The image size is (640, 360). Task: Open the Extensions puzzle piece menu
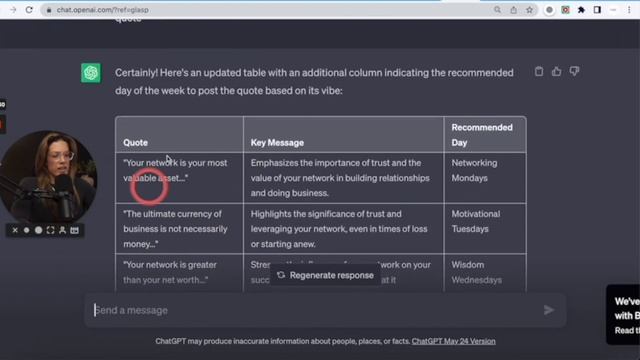[x=581, y=10]
